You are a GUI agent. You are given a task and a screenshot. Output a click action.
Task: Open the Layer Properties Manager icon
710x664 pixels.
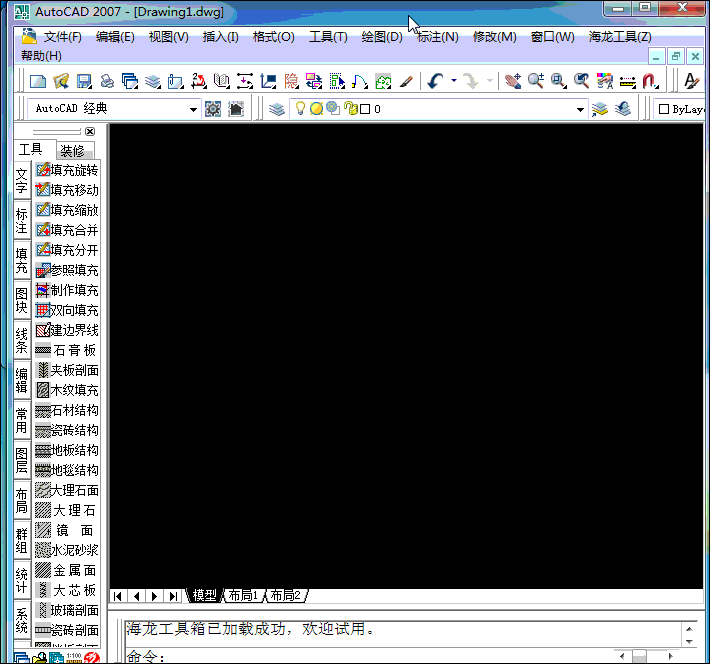point(276,109)
